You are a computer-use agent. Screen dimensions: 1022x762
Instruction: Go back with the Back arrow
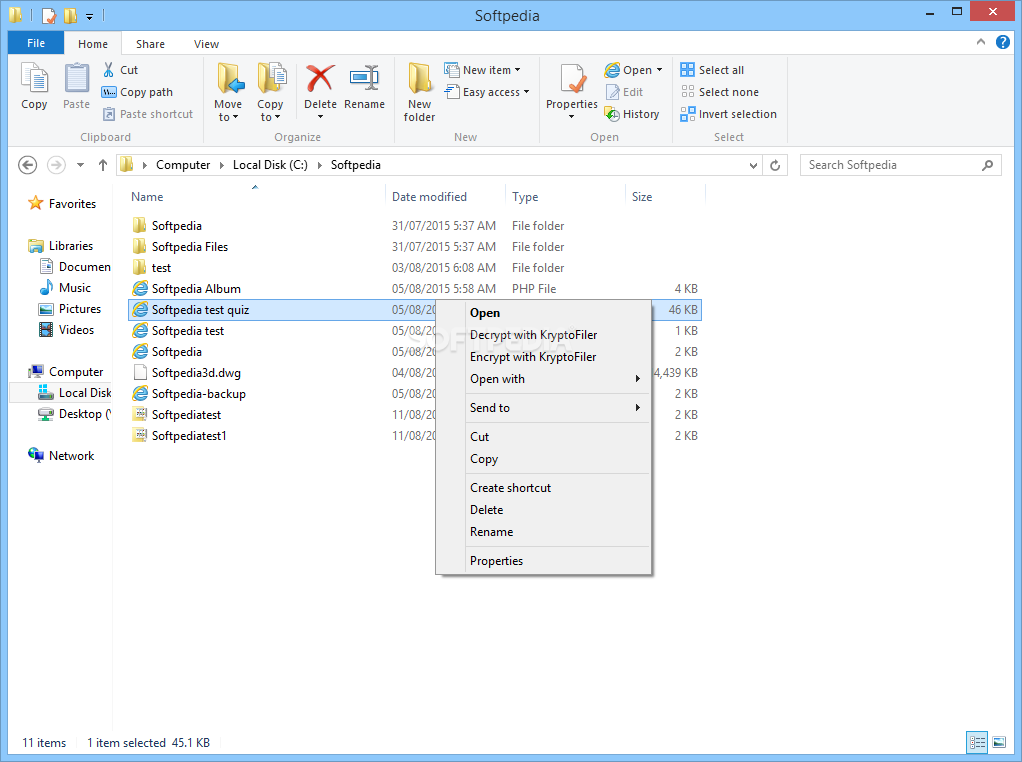27,165
